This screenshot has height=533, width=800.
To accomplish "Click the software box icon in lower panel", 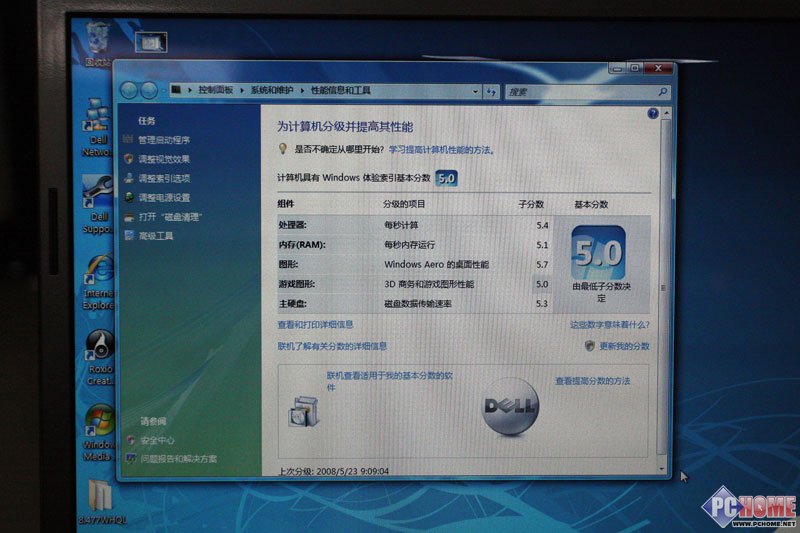I will coord(304,411).
